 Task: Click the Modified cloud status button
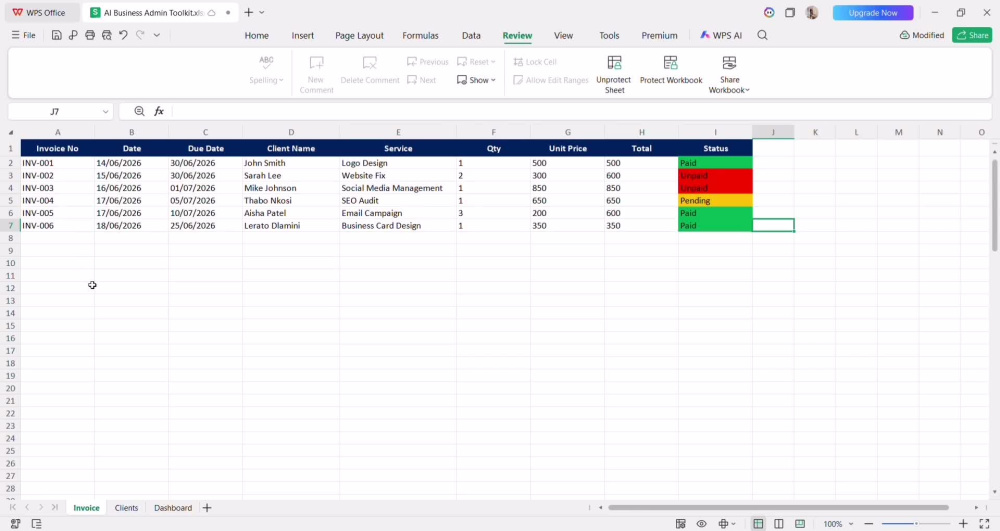coord(922,35)
